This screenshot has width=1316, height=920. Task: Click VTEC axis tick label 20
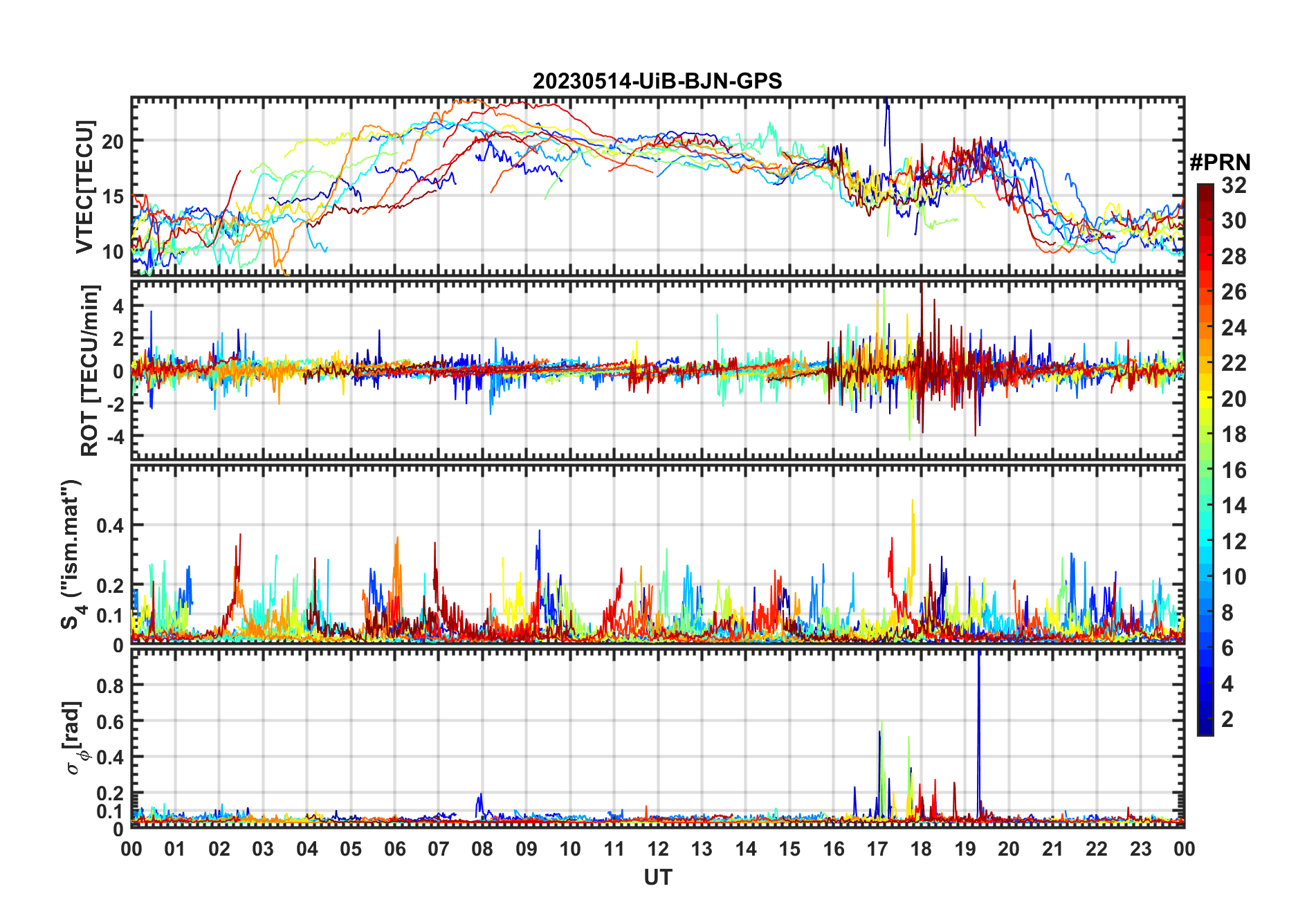113,142
